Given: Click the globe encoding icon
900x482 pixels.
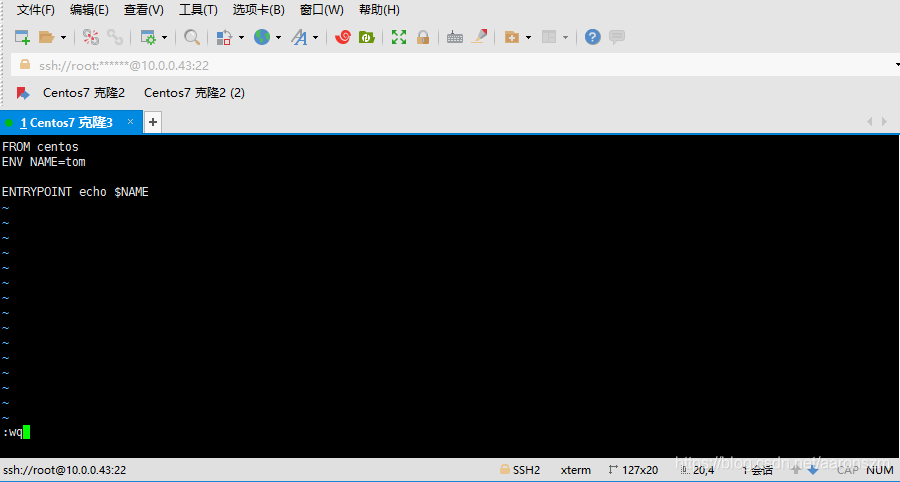Looking at the screenshot, I should [262, 37].
